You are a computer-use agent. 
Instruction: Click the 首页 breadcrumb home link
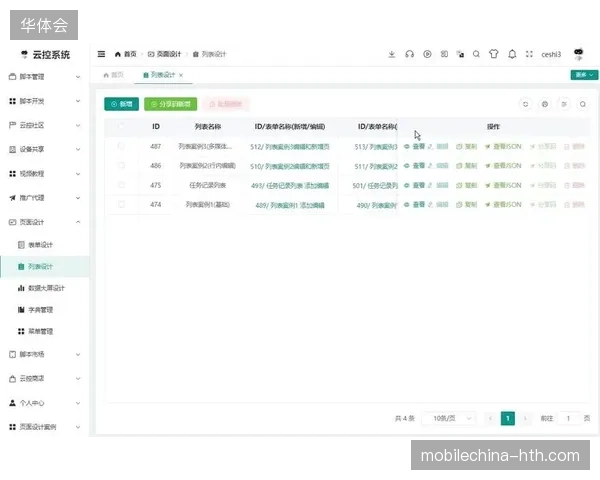126,54
